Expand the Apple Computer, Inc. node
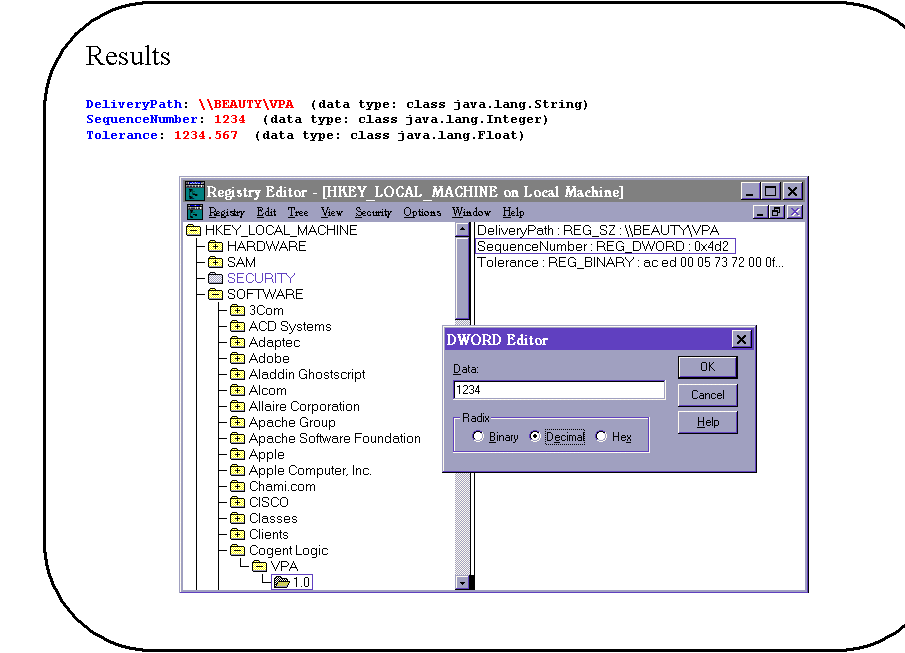 point(238,470)
